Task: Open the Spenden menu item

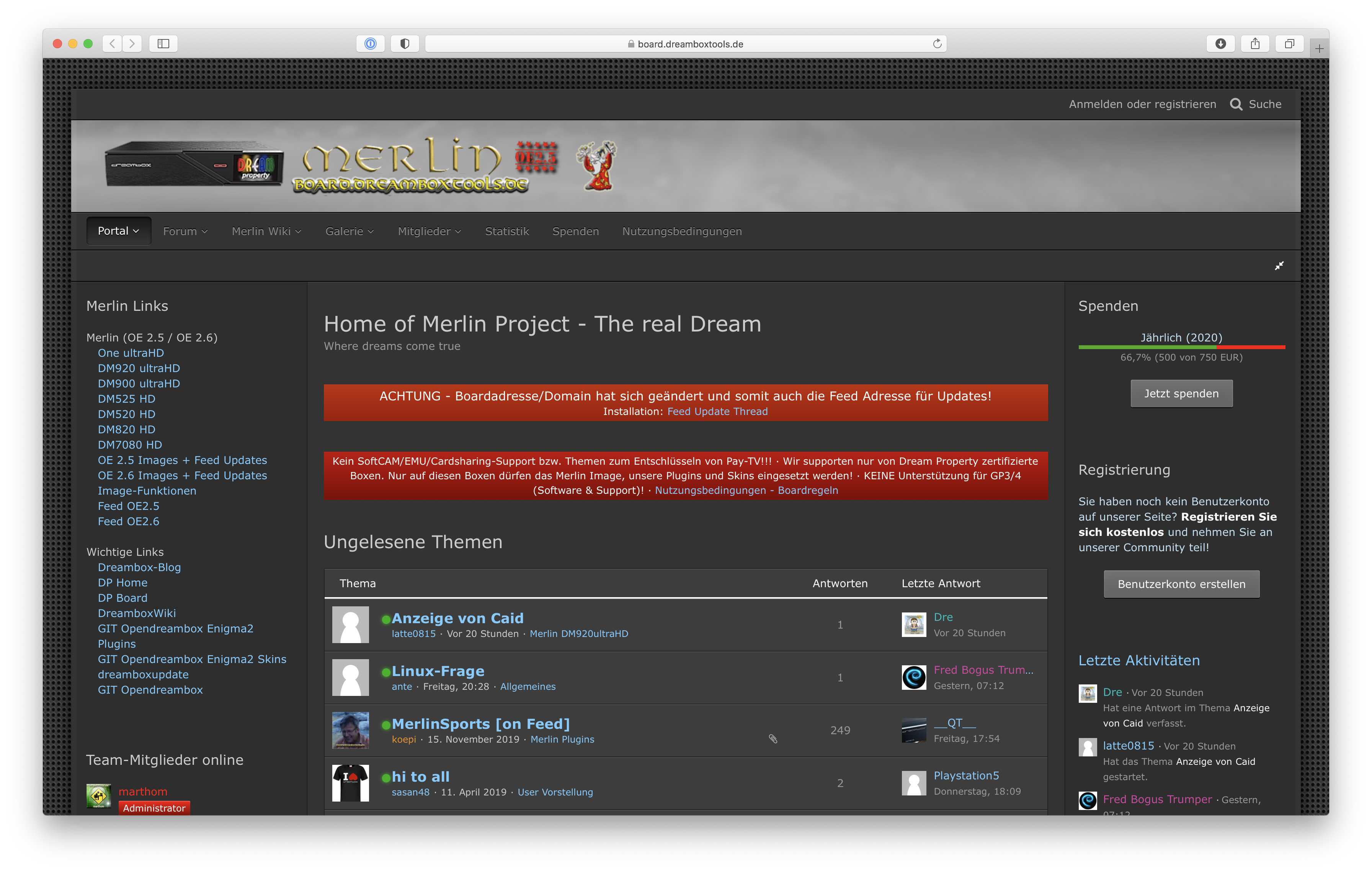Action: pyautogui.click(x=575, y=231)
